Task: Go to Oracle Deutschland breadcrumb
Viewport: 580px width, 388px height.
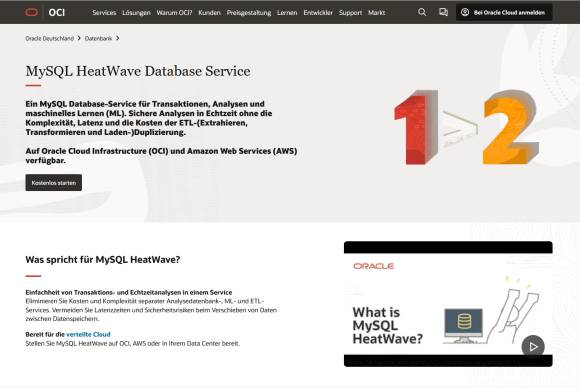Action: click(50, 38)
